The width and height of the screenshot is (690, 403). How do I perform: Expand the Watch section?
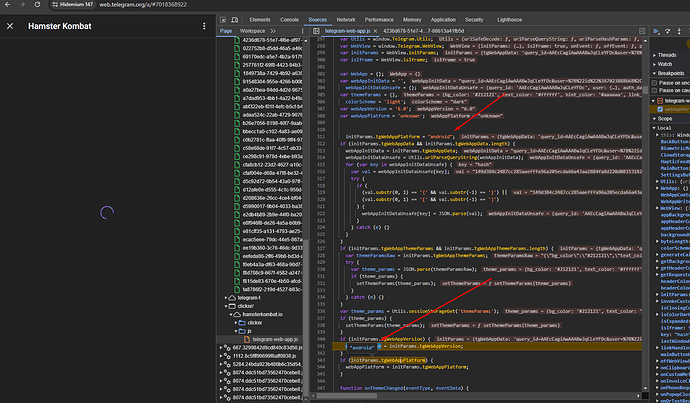(x=654, y=64)
